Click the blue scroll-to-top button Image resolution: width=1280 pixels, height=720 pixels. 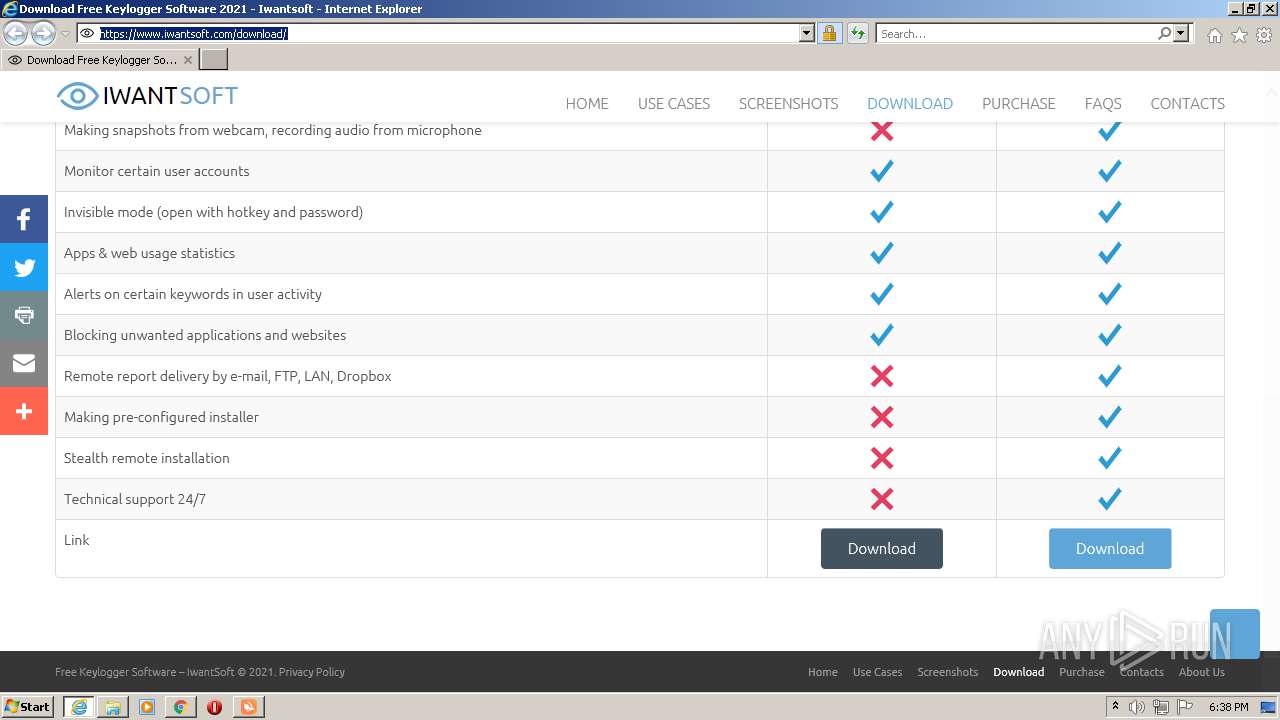pos(1235,634)
